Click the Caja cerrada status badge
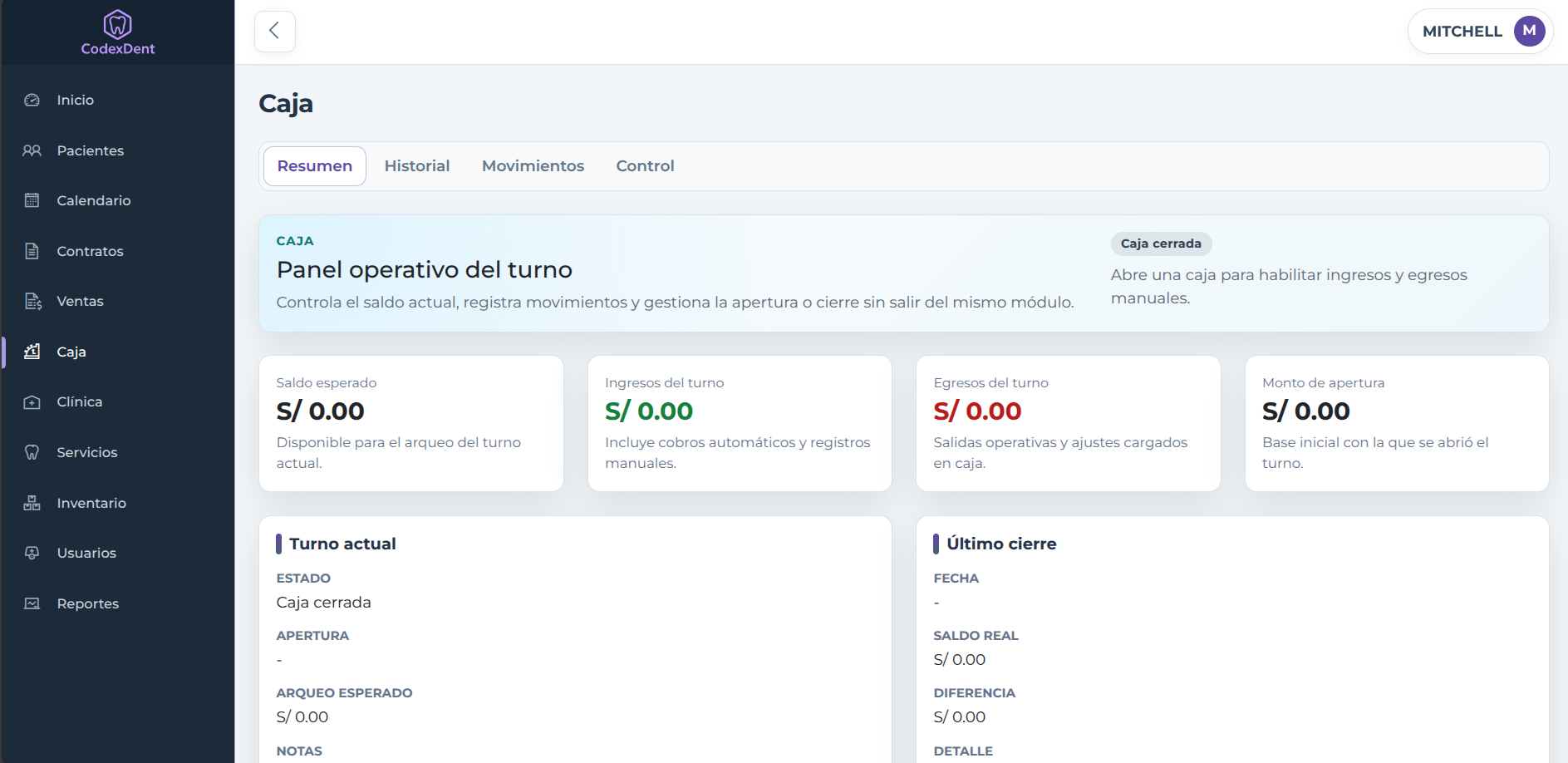 click(x=1161, y=244)
